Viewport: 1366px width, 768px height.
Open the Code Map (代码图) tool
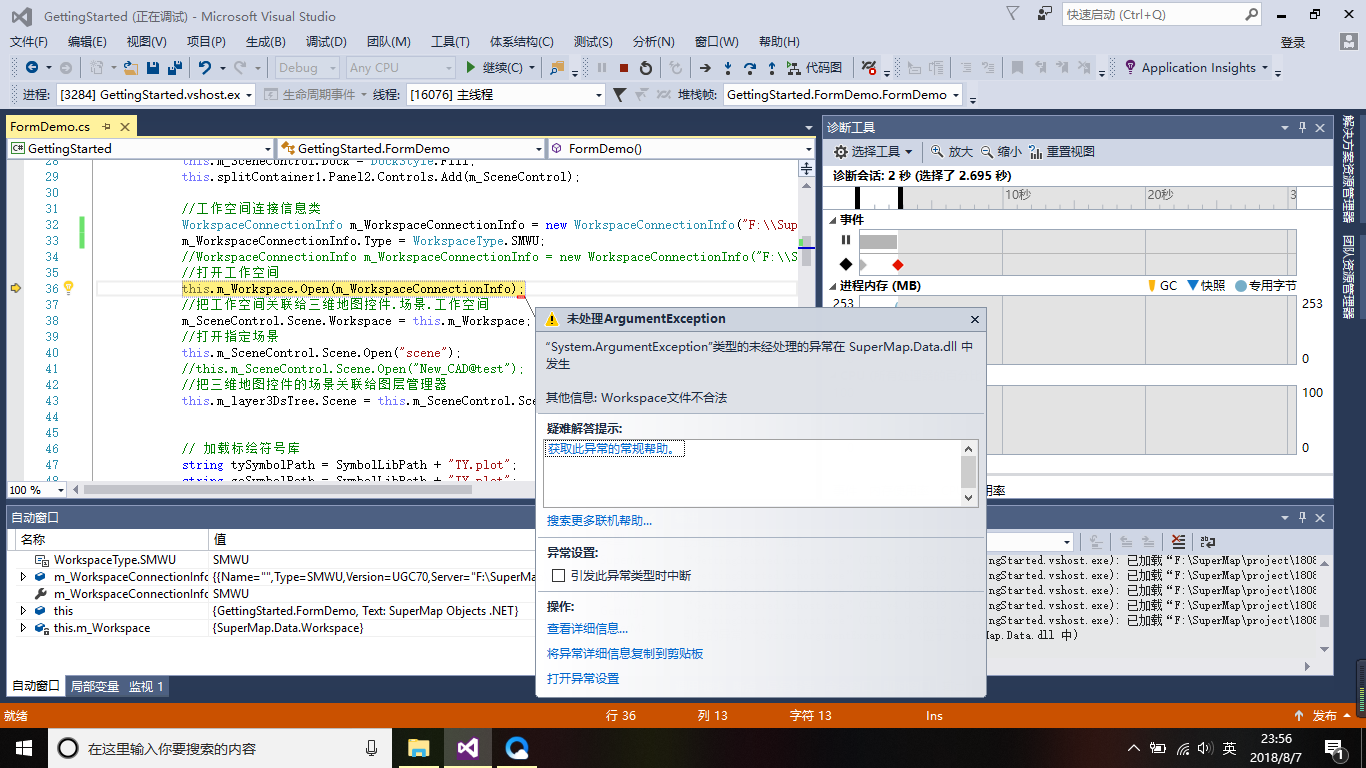(815, 68)
